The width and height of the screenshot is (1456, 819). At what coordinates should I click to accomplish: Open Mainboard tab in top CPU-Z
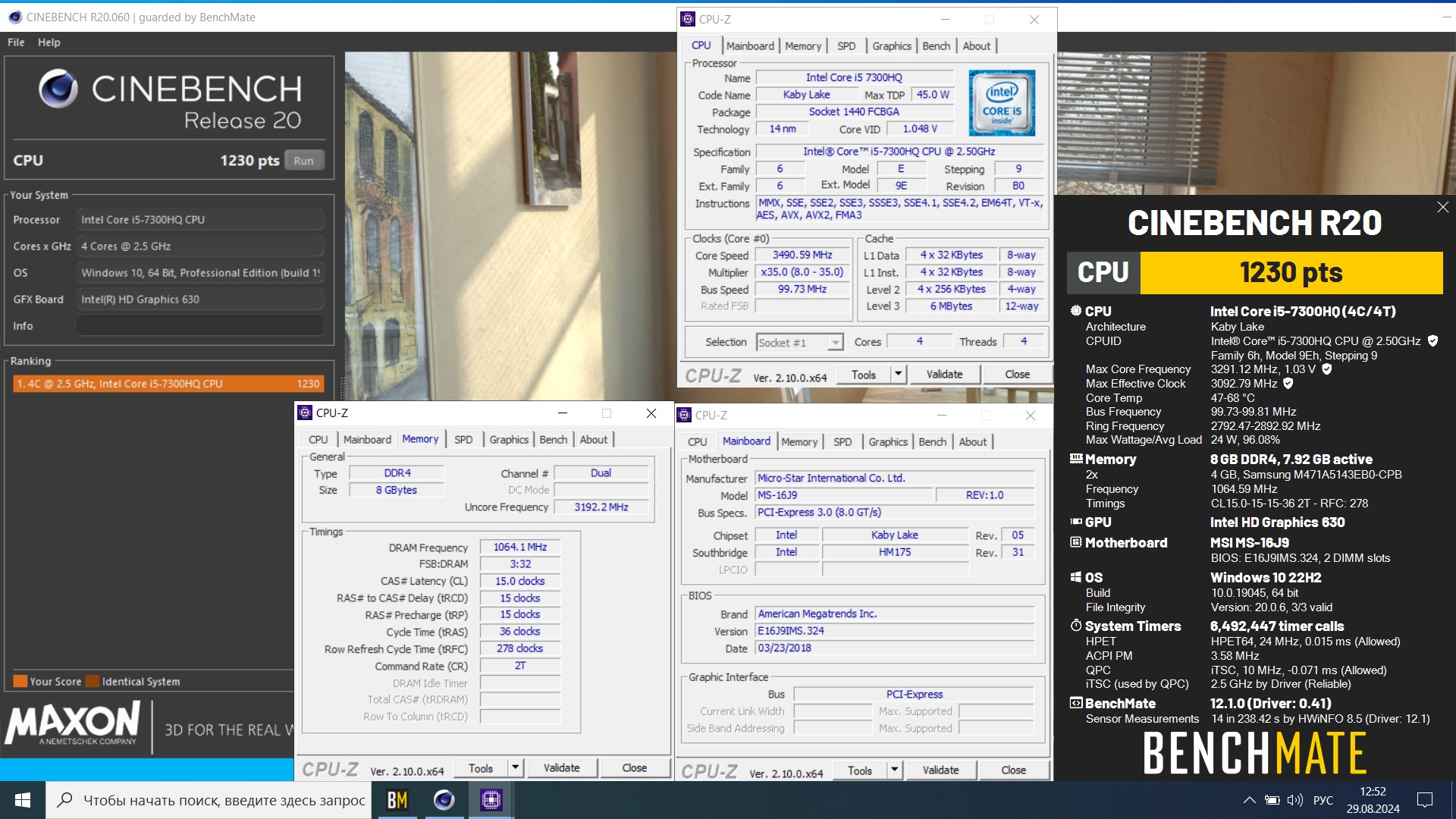[x=750, y=46]
